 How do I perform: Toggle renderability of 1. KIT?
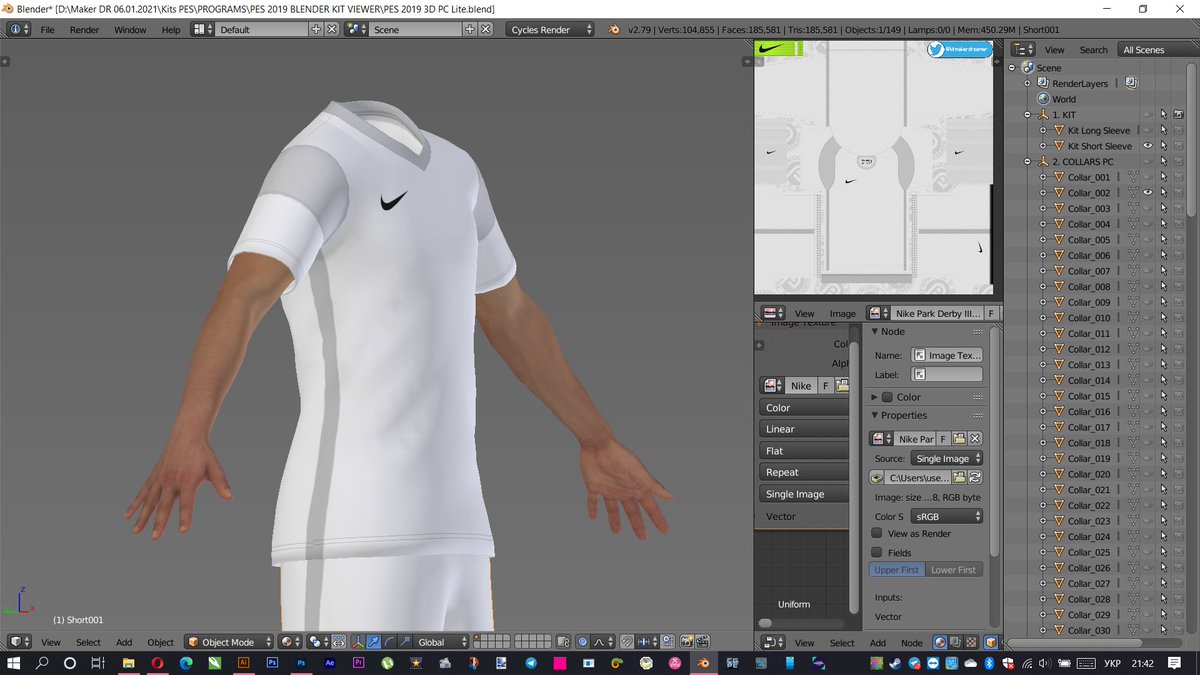1178,115
